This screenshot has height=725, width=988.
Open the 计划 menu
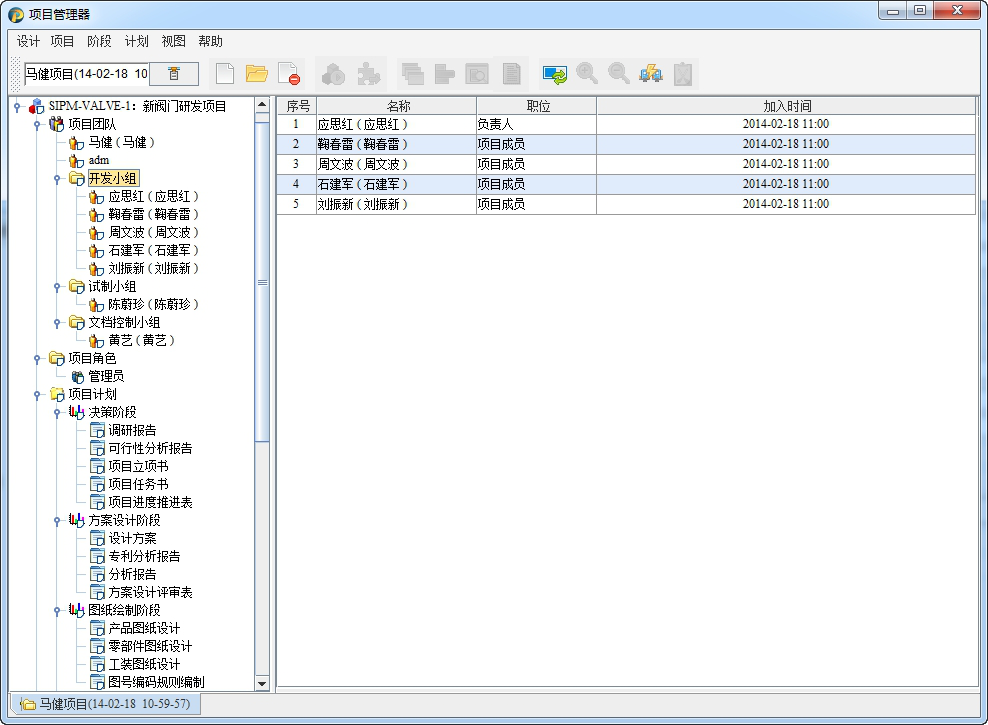136,42
